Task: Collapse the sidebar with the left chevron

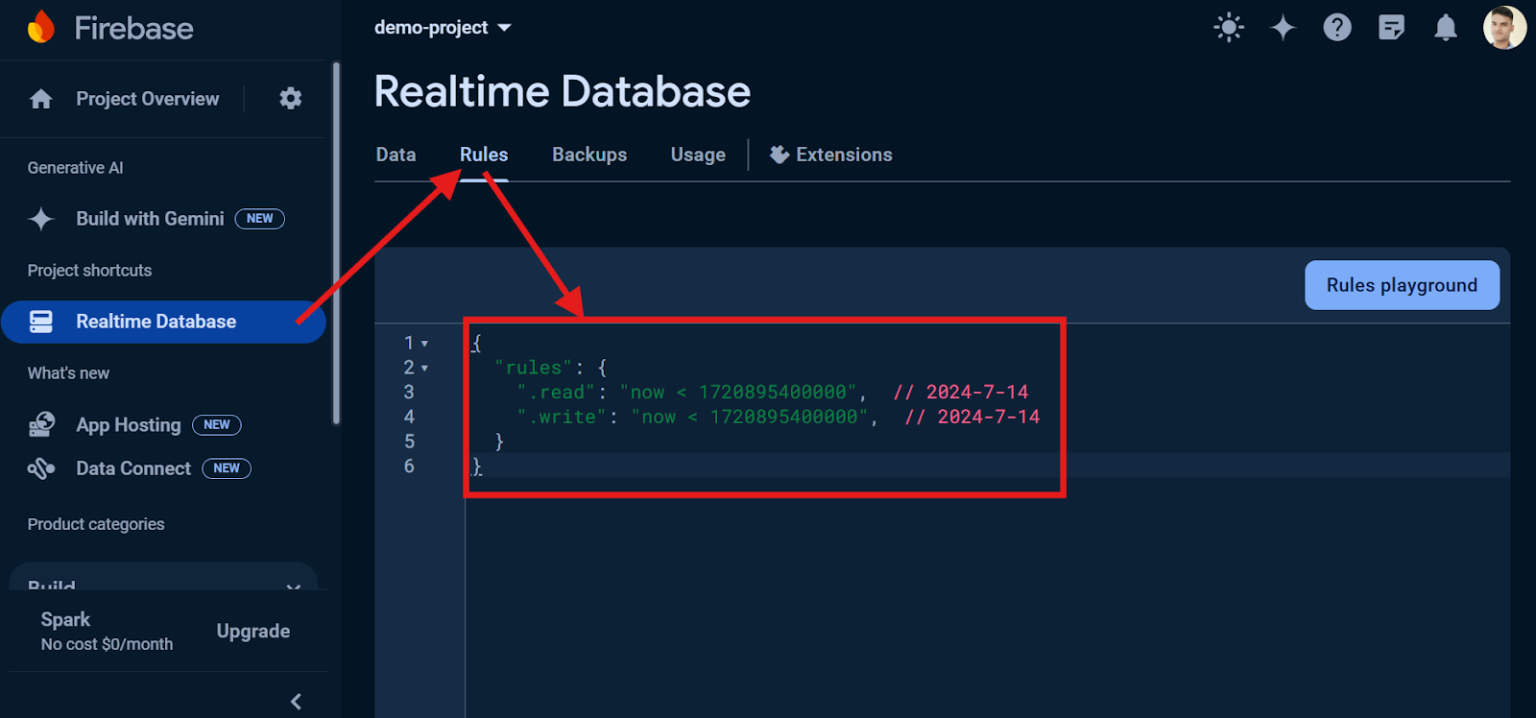Action: 295,701
